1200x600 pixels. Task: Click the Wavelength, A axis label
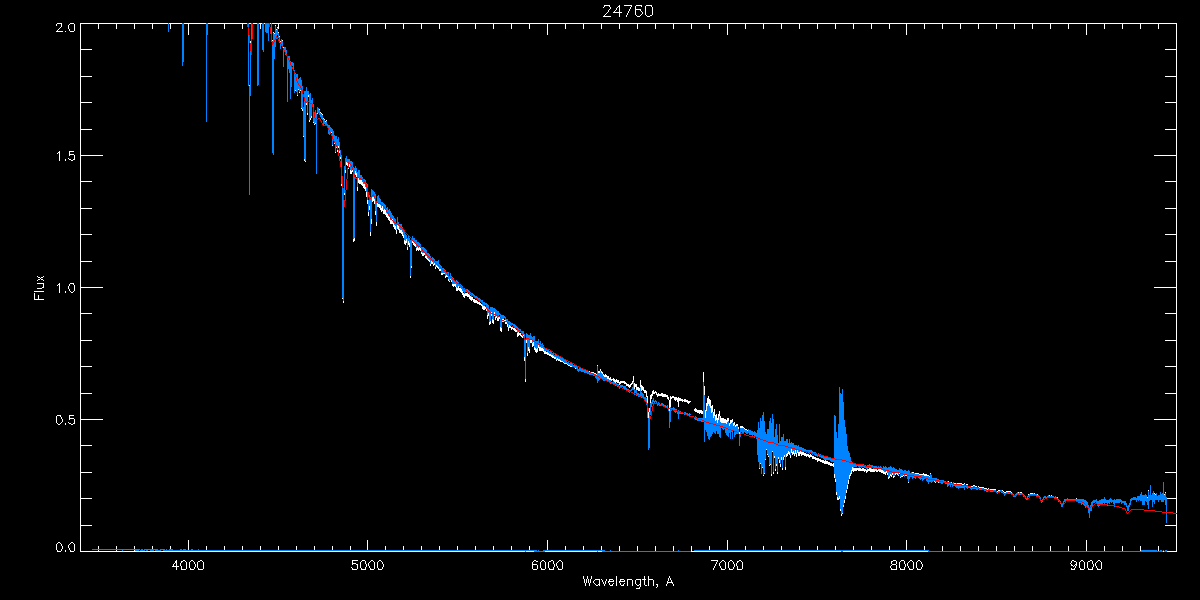628,581
